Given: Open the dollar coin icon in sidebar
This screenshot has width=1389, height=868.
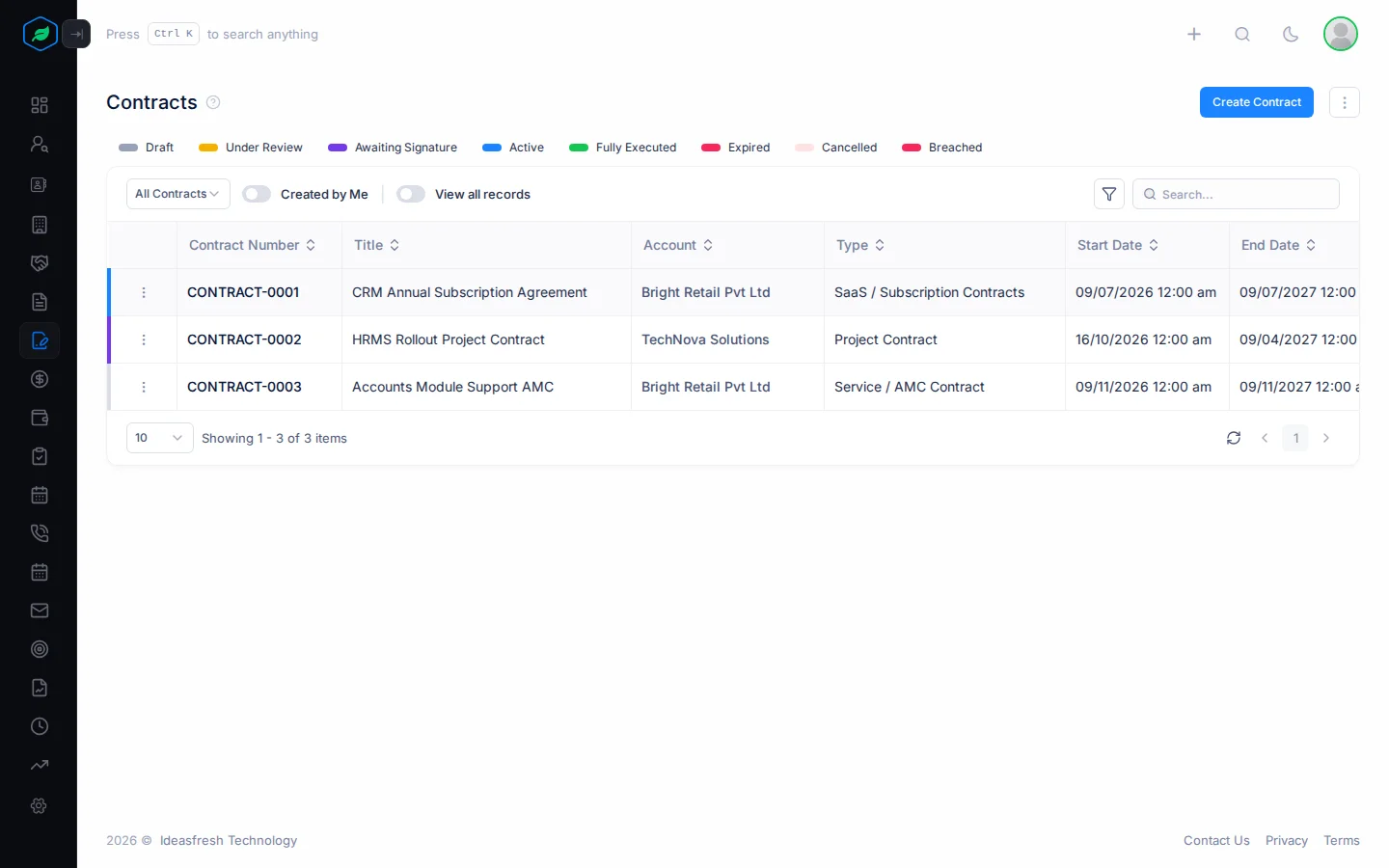Looking at the screenshot, I should point(40,379).
